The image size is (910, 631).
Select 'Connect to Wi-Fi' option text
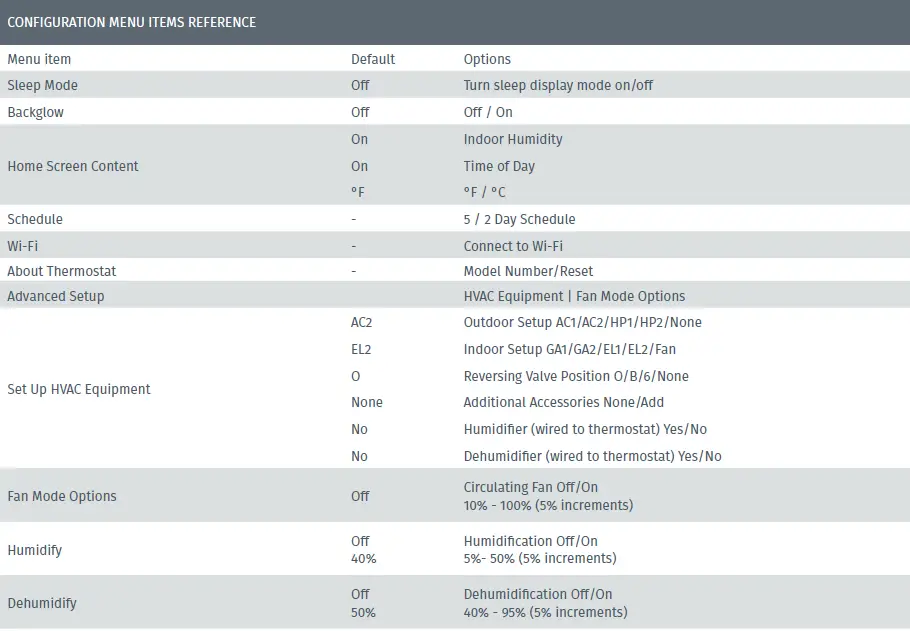[x=513, y=246]
